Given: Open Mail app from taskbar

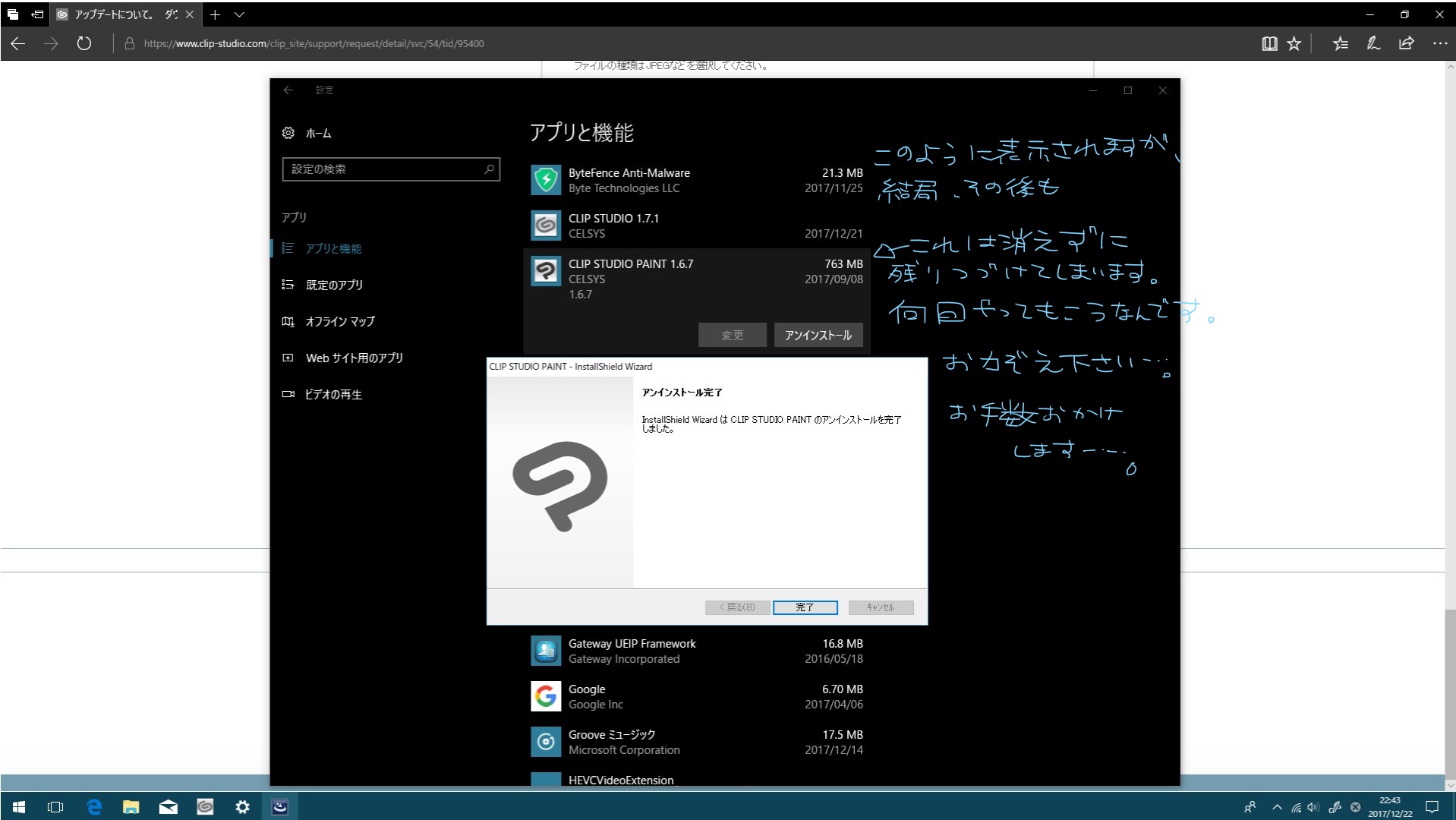Looking at the screenshot, I should [169, 806].
